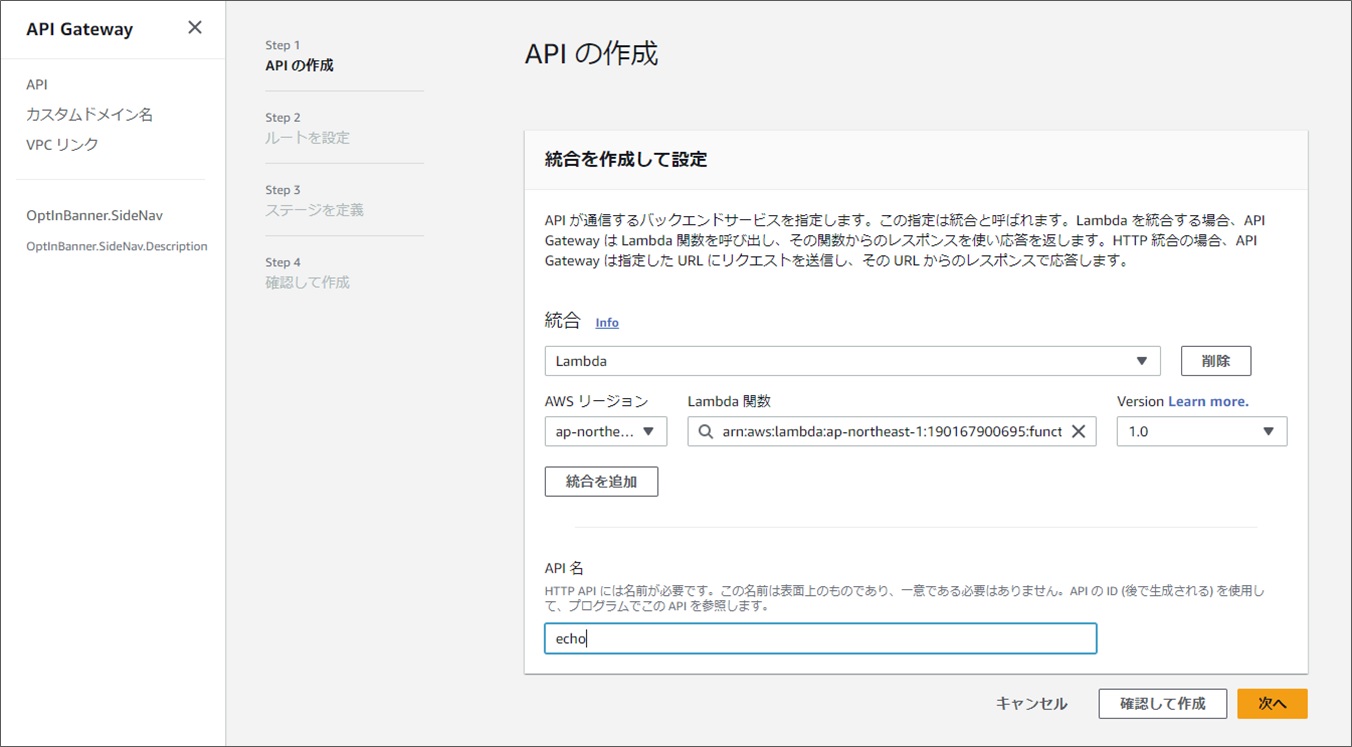Open OptInBanner.SideNav item

94,215
